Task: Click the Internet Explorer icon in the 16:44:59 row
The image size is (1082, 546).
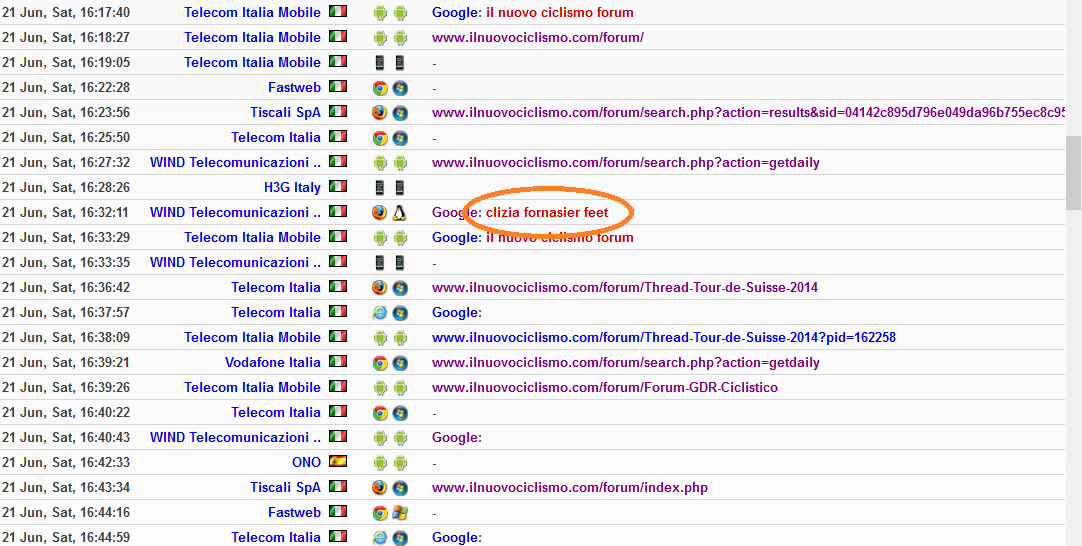Action: point(380,538)
